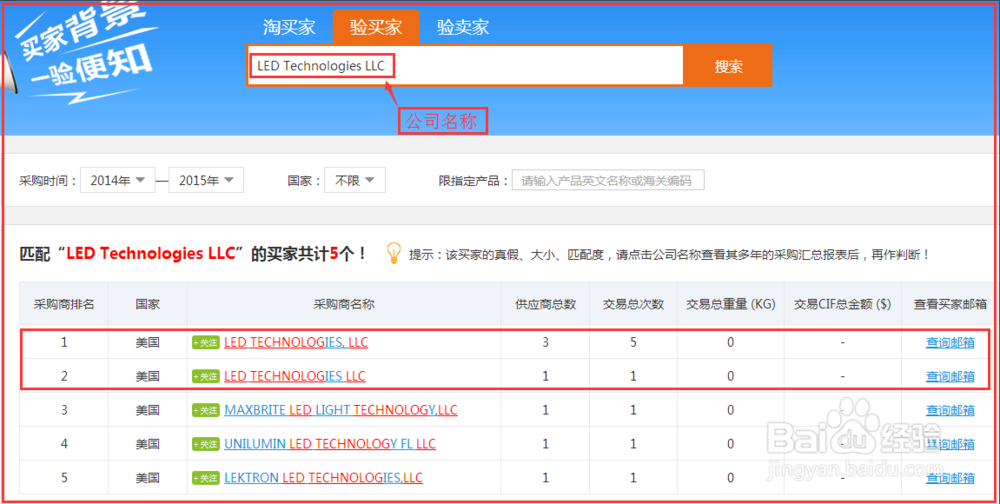Click rank number 5 in the LEKTRON row

point(64,478)
